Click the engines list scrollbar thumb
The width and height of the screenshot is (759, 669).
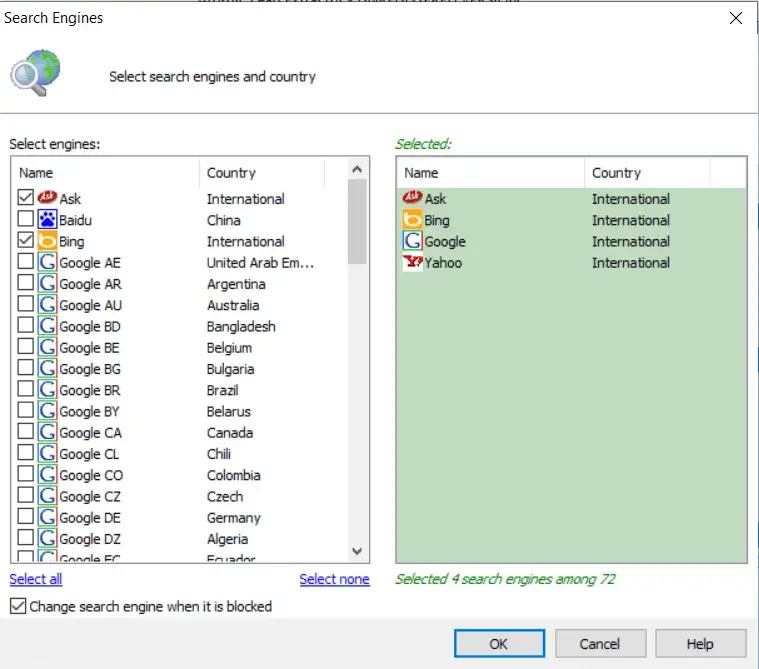click(x=357, y=222)
